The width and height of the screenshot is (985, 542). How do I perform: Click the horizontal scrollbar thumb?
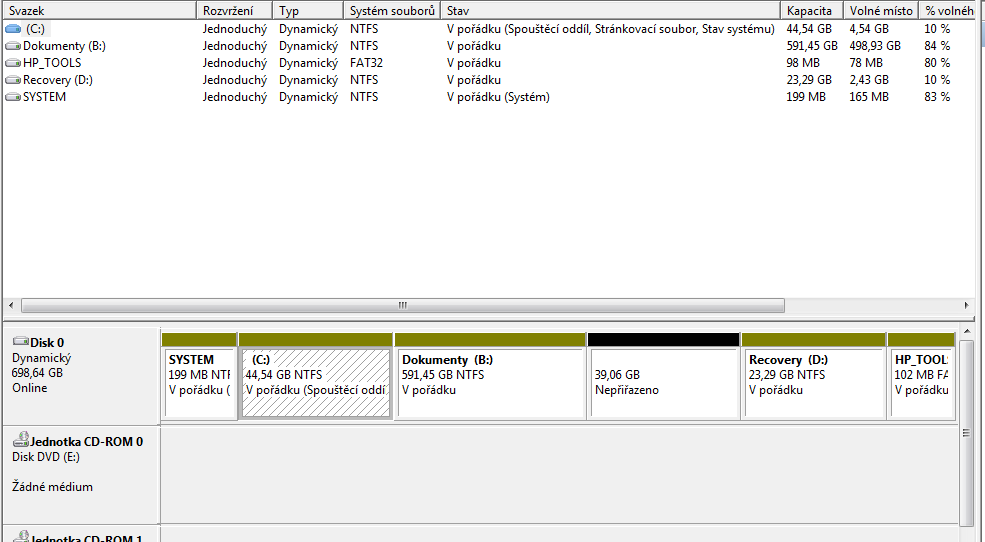click(x=403, y=305)
